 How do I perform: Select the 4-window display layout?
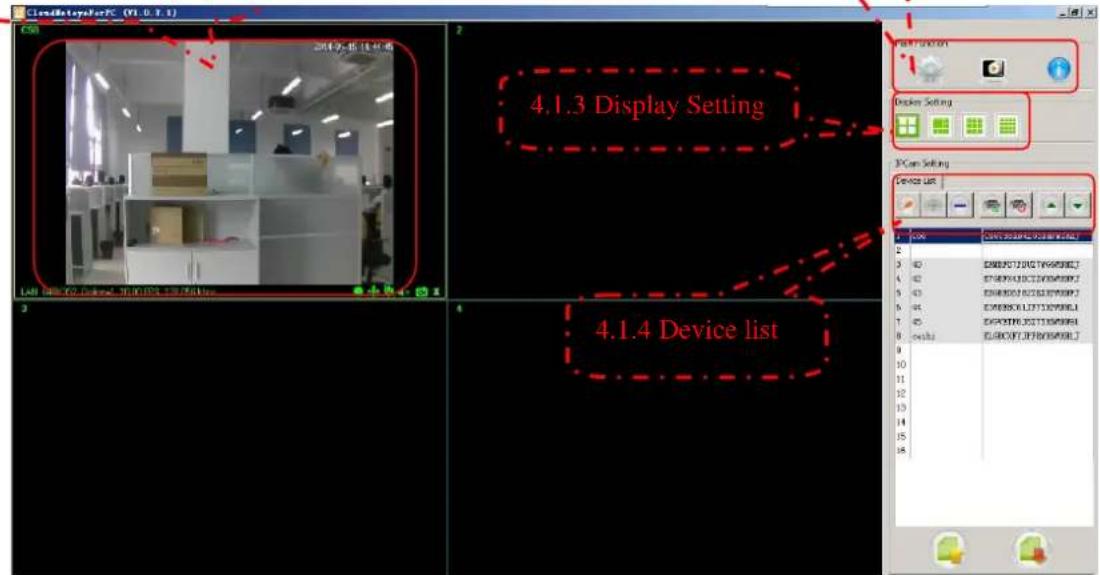tap(907, 126)
